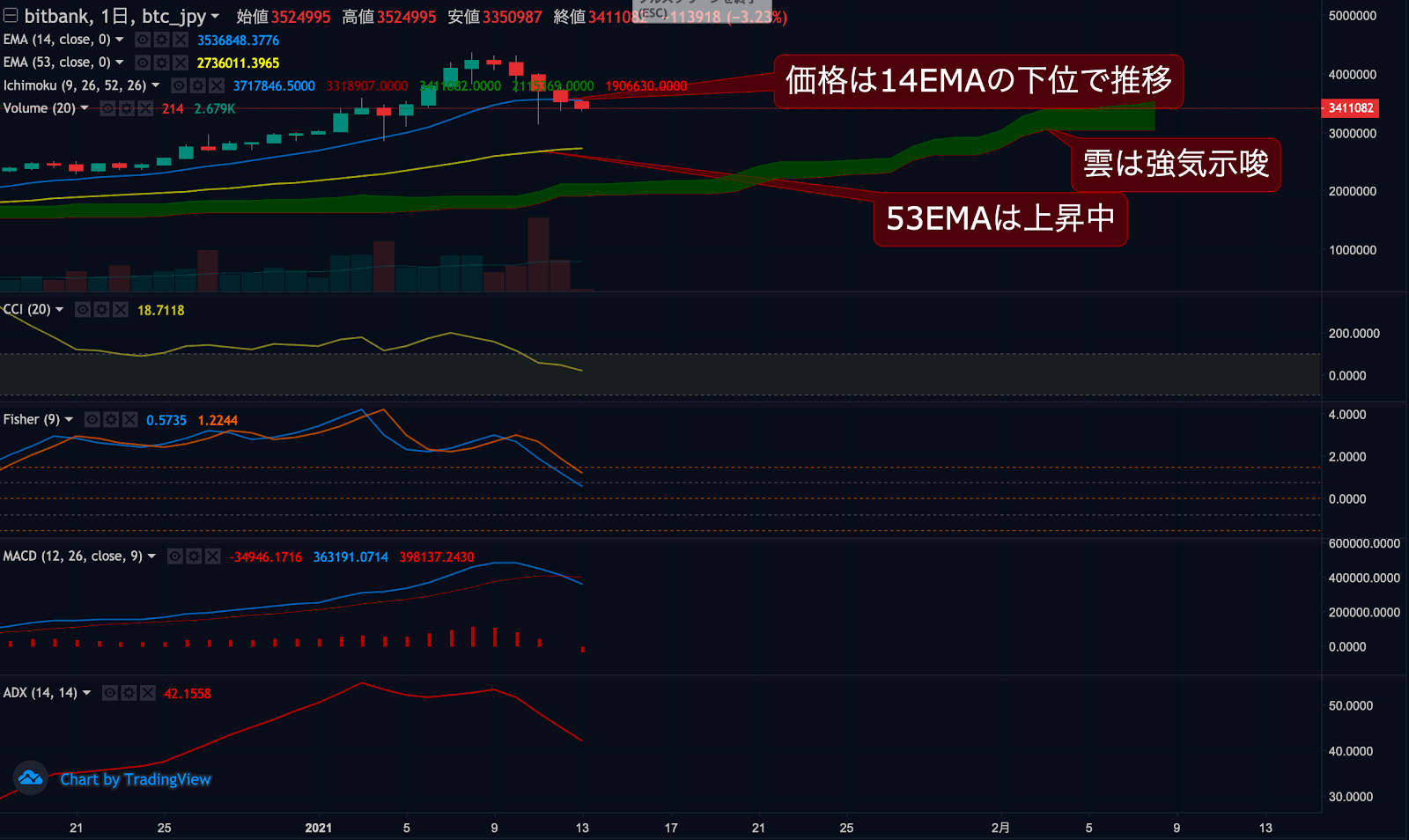
Task: Open the Chart by TradingView link
Action: click(136, 779)
